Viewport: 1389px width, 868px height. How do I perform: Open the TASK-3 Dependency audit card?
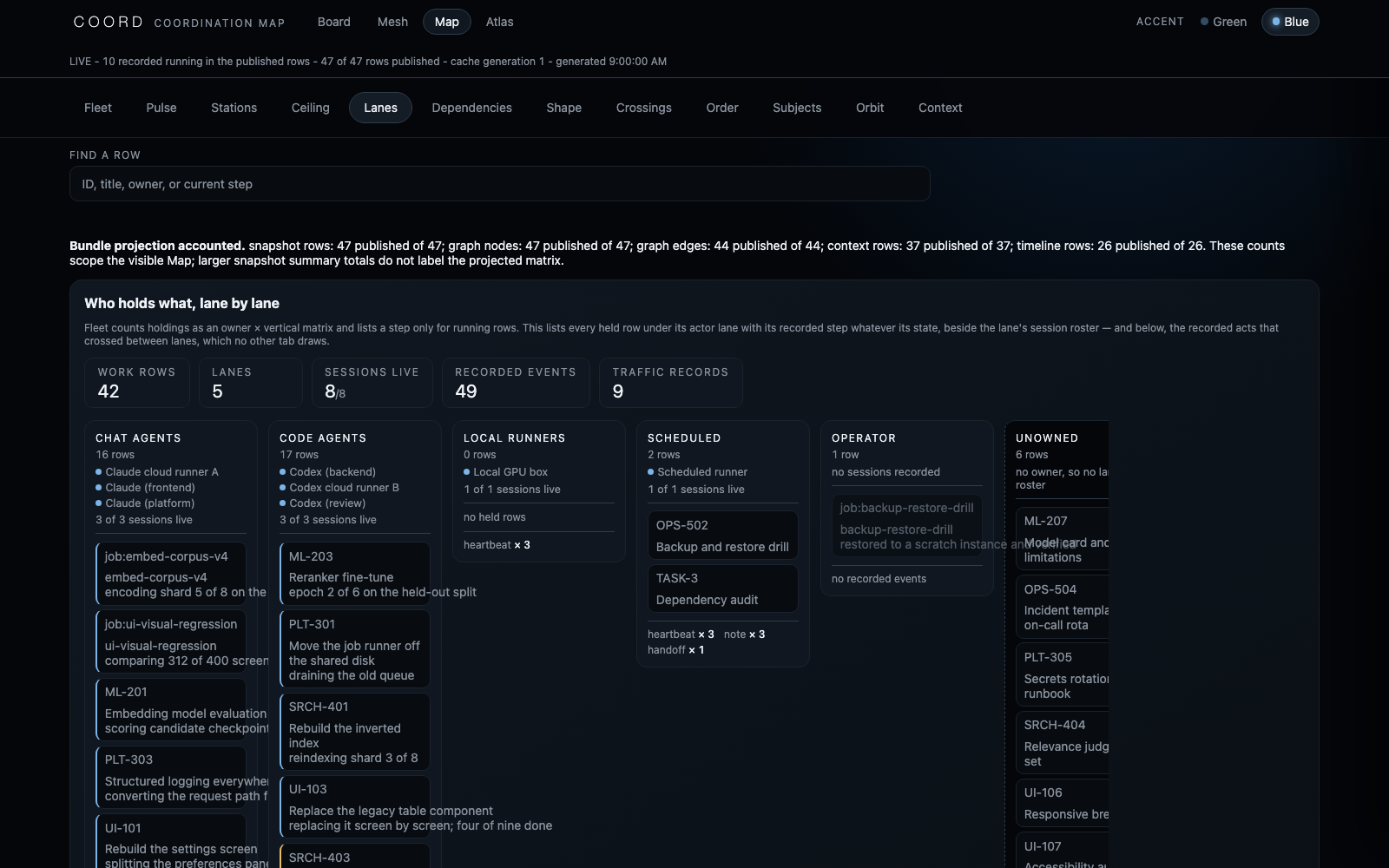[x=723, y=589]
